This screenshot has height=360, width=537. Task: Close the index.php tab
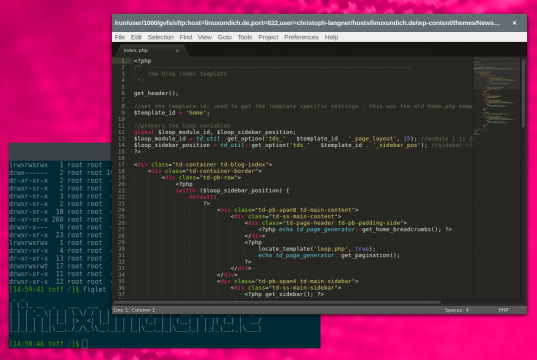[177, 51]
